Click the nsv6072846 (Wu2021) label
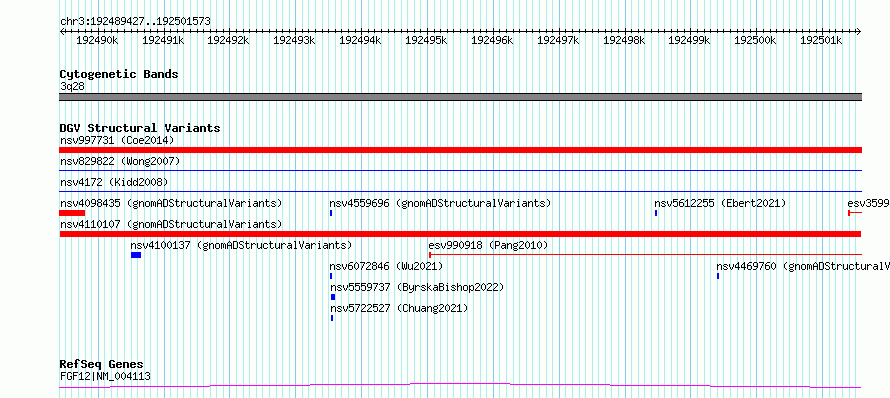This screenshot has height=398, width=890. 386,266
